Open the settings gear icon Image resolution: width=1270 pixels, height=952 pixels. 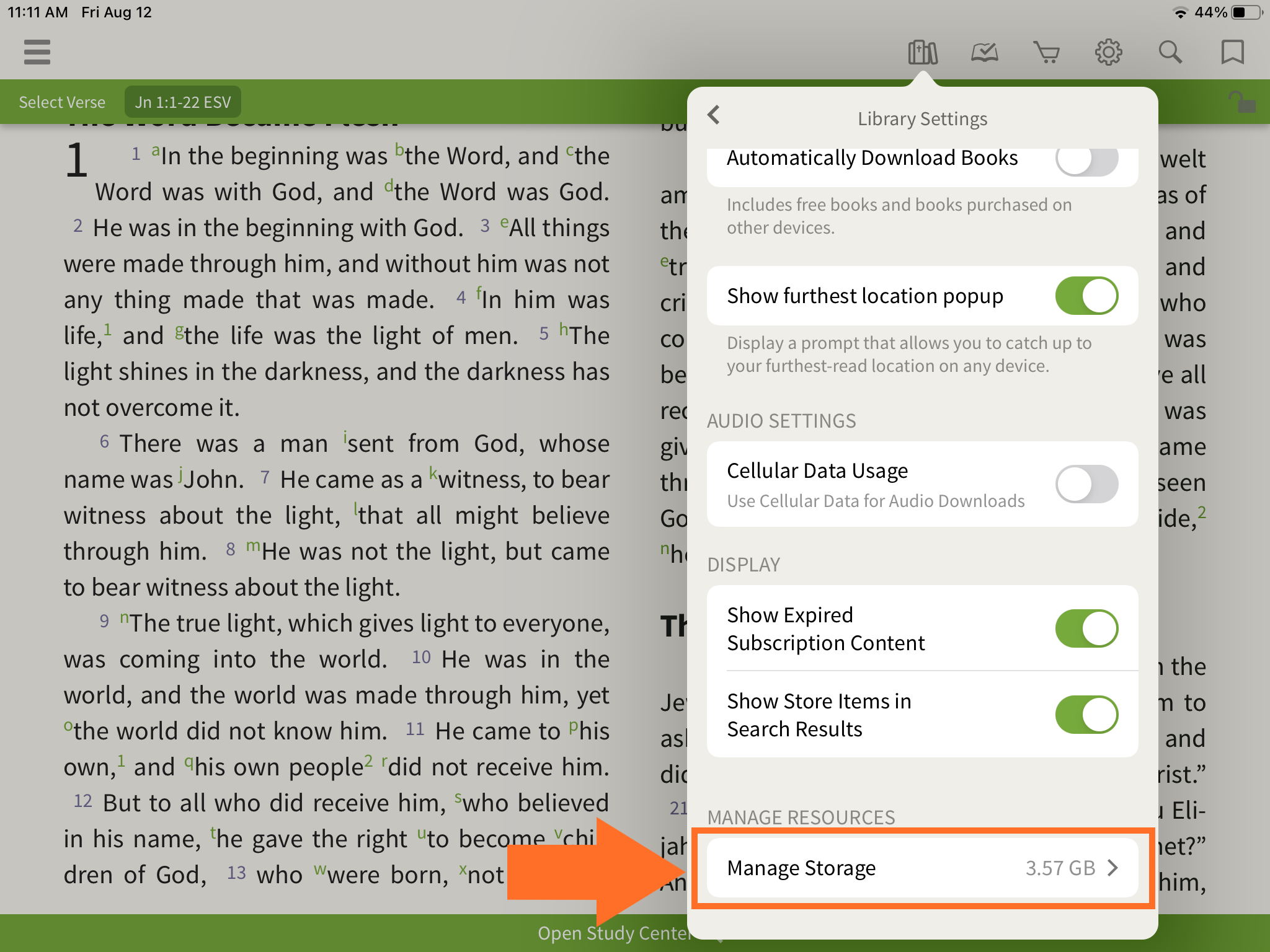pos(1108,53)
